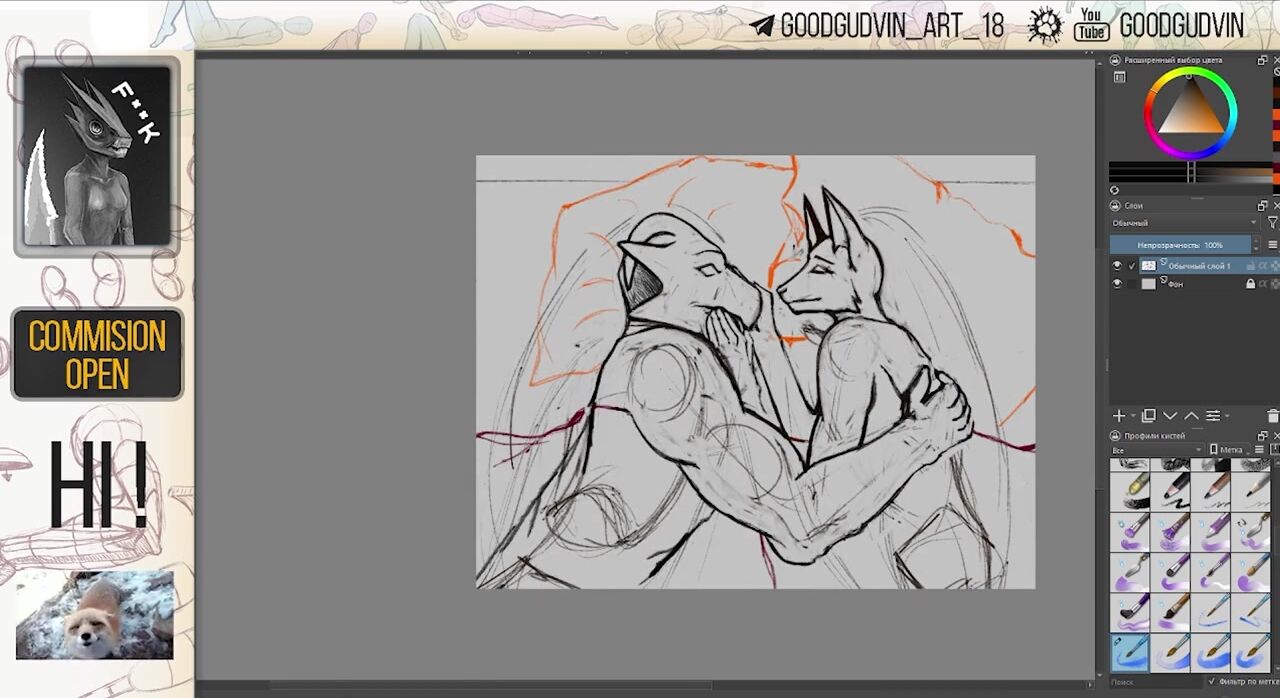Duplicate the layer with the duplicate icon
Image resolution: width=1280 pixels, height=698 pixels.
tap(1149, 416)
